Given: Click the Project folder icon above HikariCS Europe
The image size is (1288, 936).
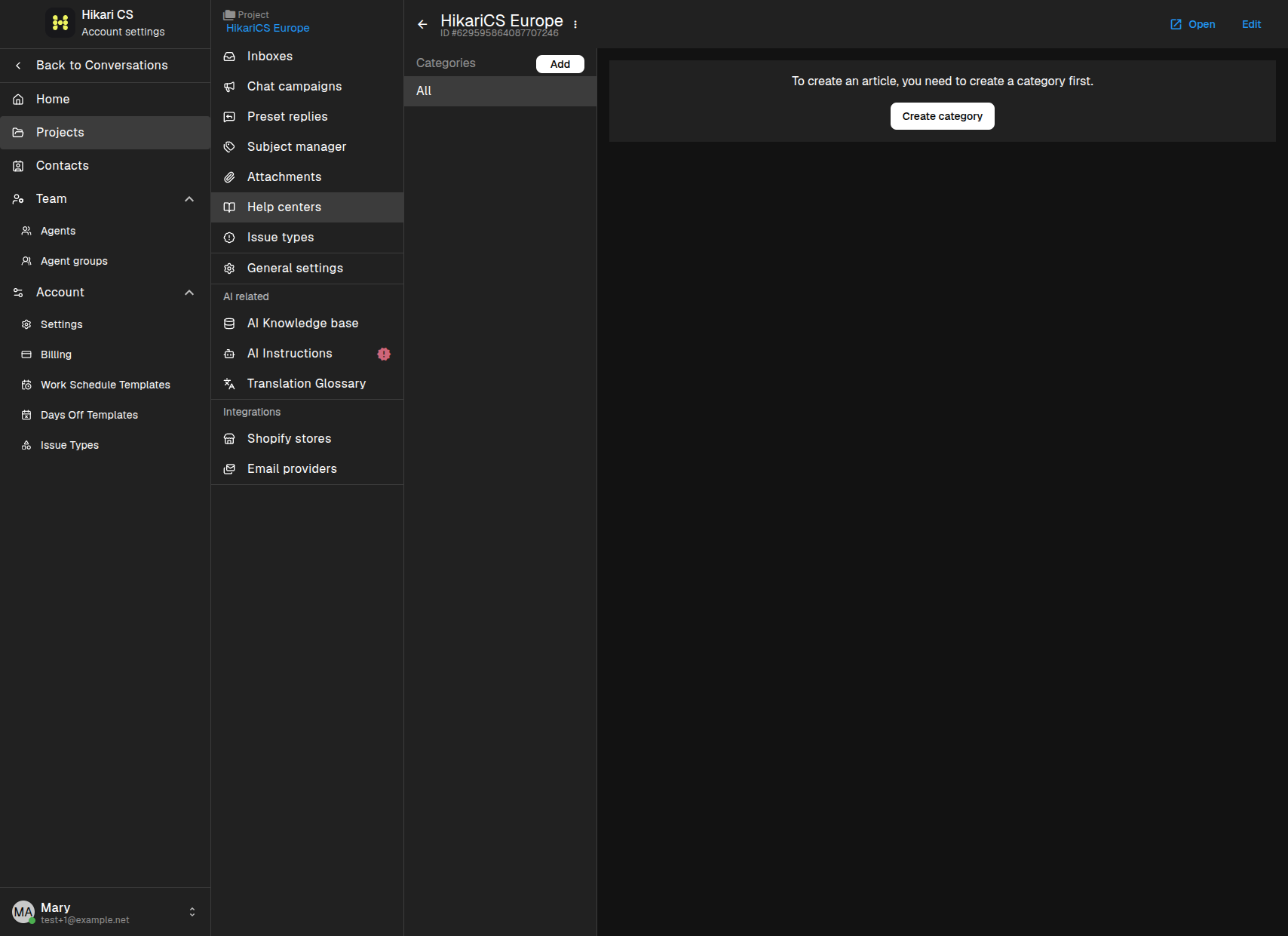Looking at the screenshot, I should (x=229, y=14).
